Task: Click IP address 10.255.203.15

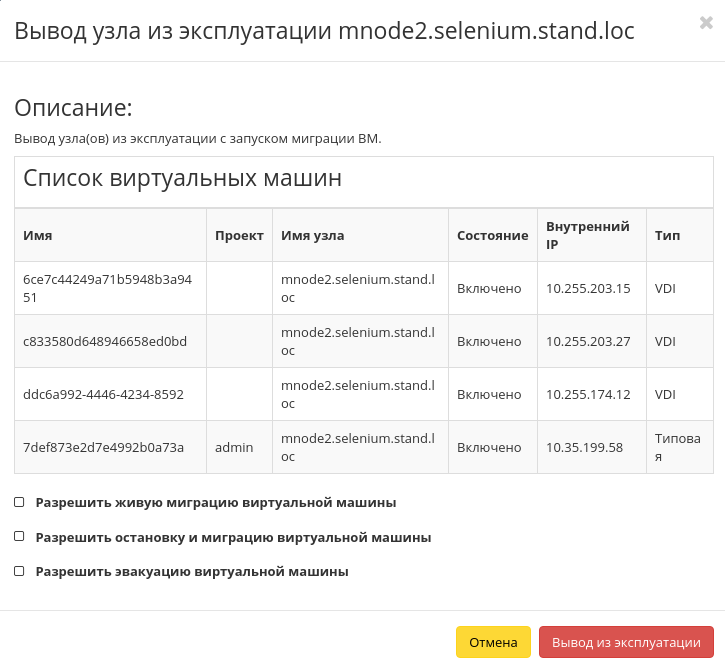Action: 588,288
